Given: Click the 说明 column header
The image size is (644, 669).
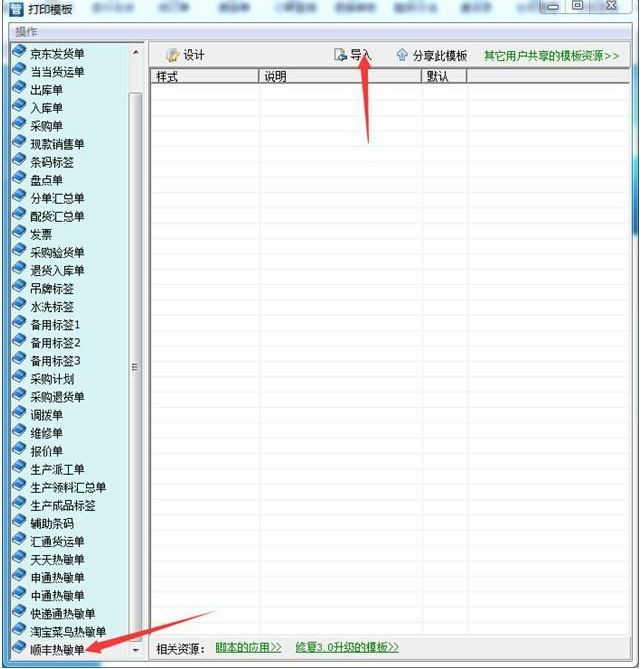Looking at the screenshot, I should coord(340,77).
